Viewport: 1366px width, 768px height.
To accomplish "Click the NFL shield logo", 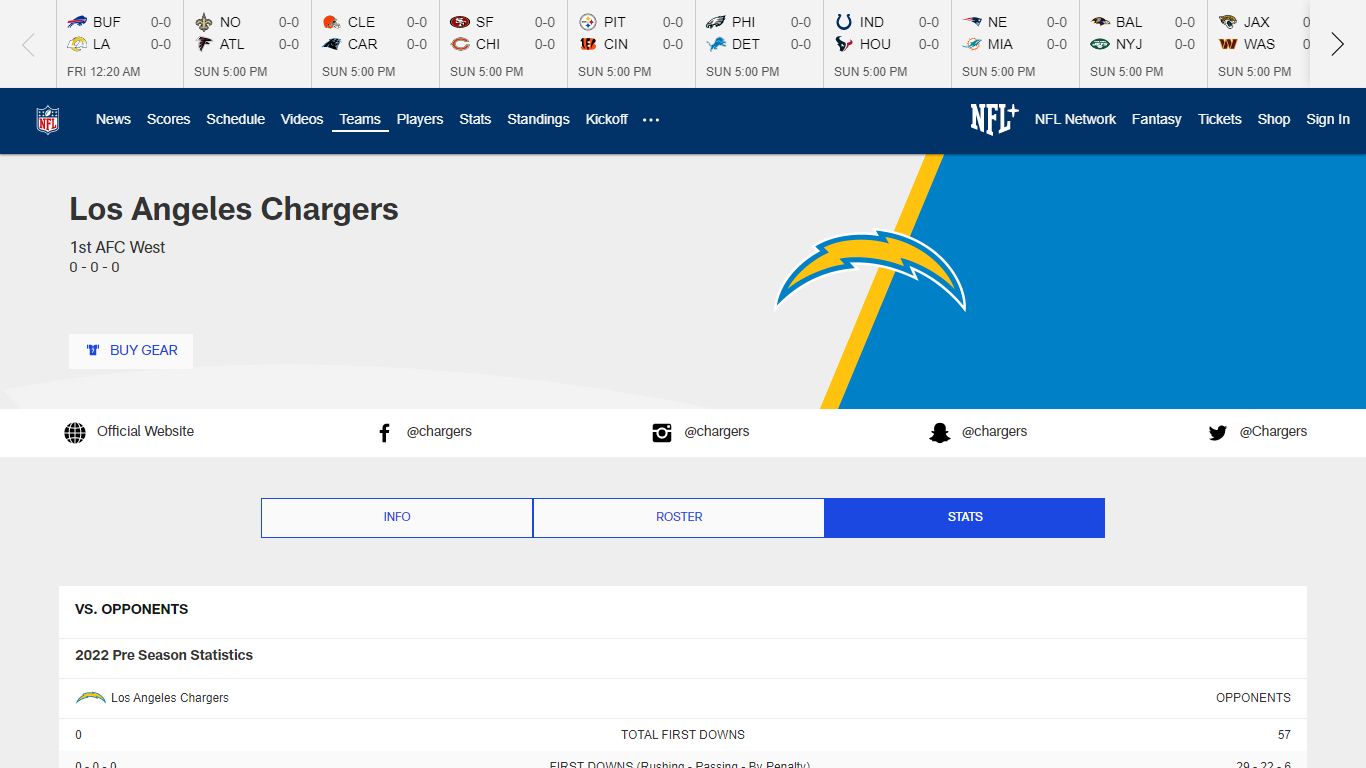I will click(47, 119).
